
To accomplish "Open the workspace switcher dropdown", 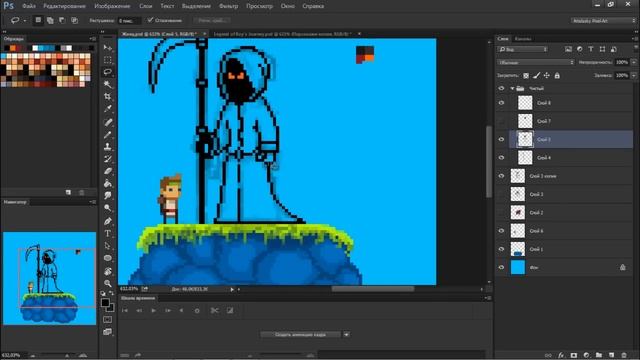I will coord(604,20).
